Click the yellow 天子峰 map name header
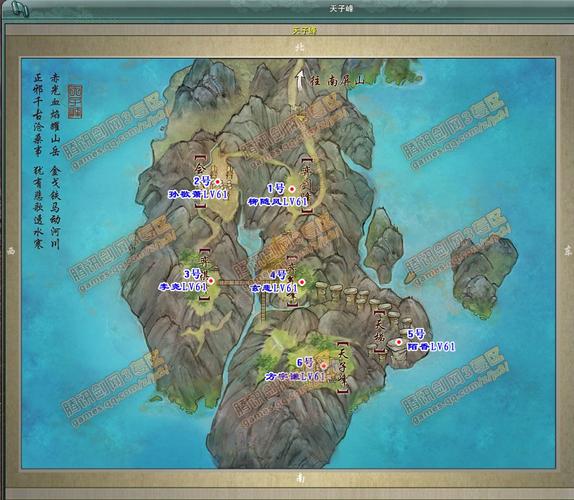This screenshot has height=500, width=574. pos(304,30)
